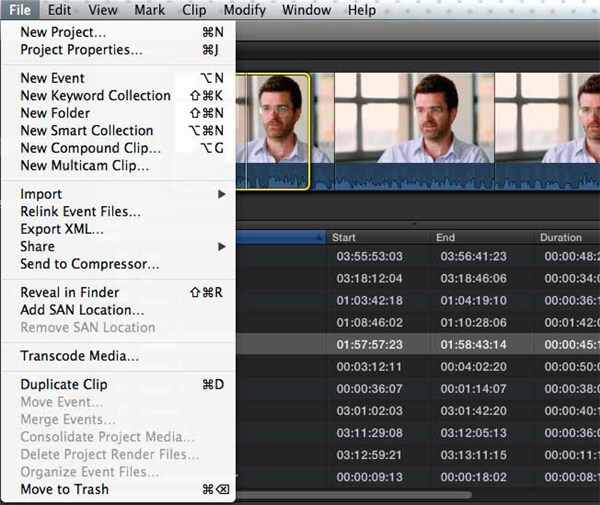Viewport: 600px width, 505px height.
Task: Open Project Properties menu item
Action: (81, 49)
